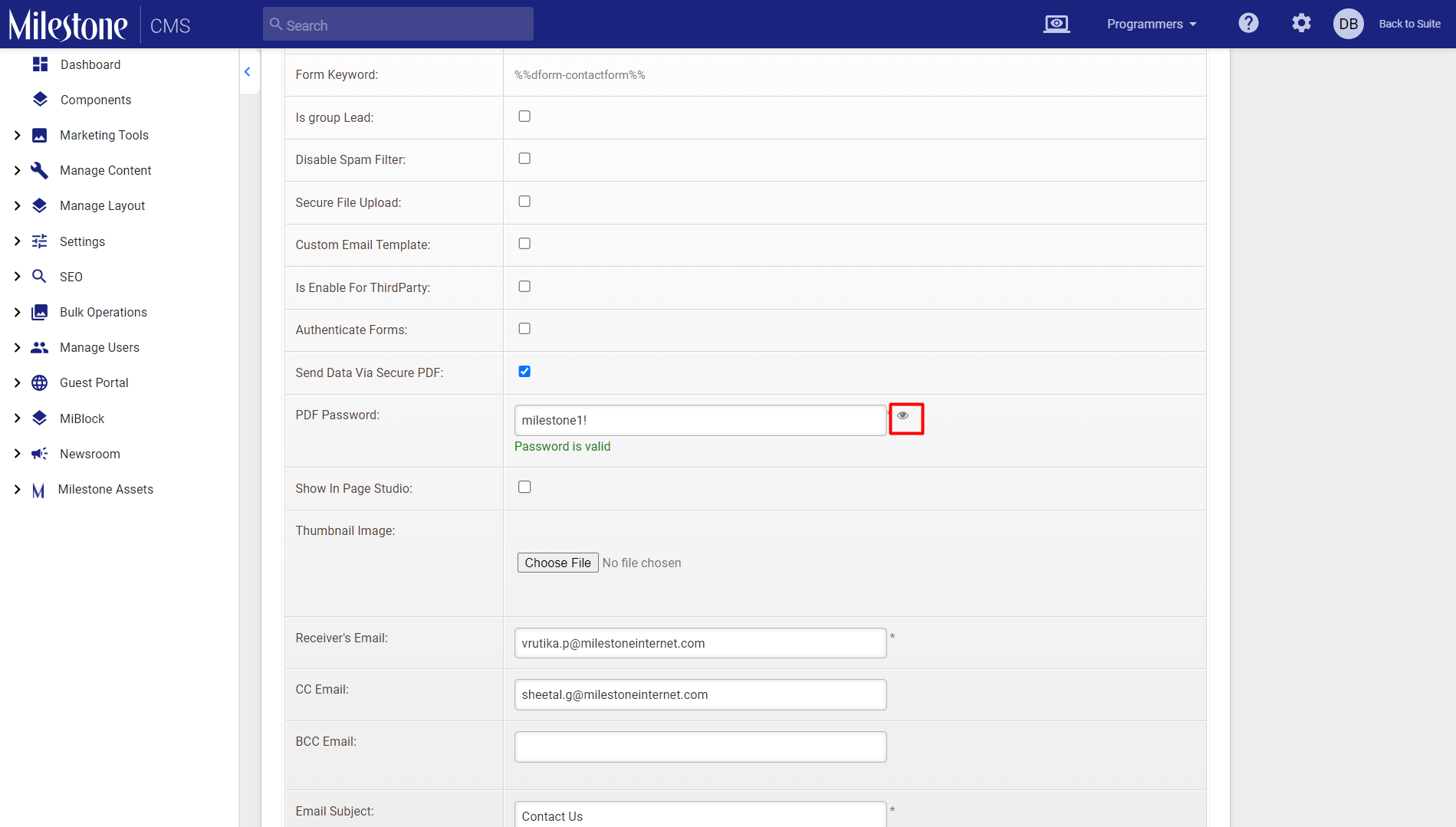Image resolution: width=1456 pixels, height=827 pixels.
Task: Open the Components menu item
Action: tap(96, 100)
